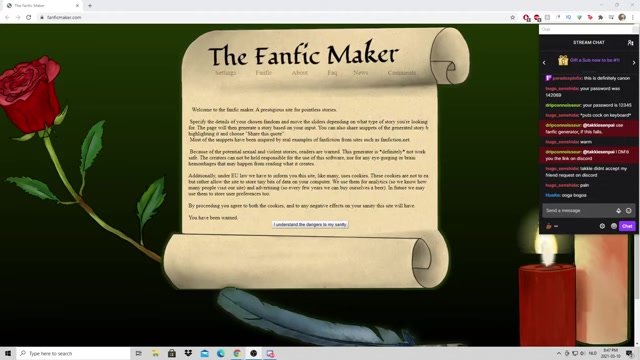Open Microsoft Store from the taskbar
This screenshot has height=360, width=640.
coord(172,353)
